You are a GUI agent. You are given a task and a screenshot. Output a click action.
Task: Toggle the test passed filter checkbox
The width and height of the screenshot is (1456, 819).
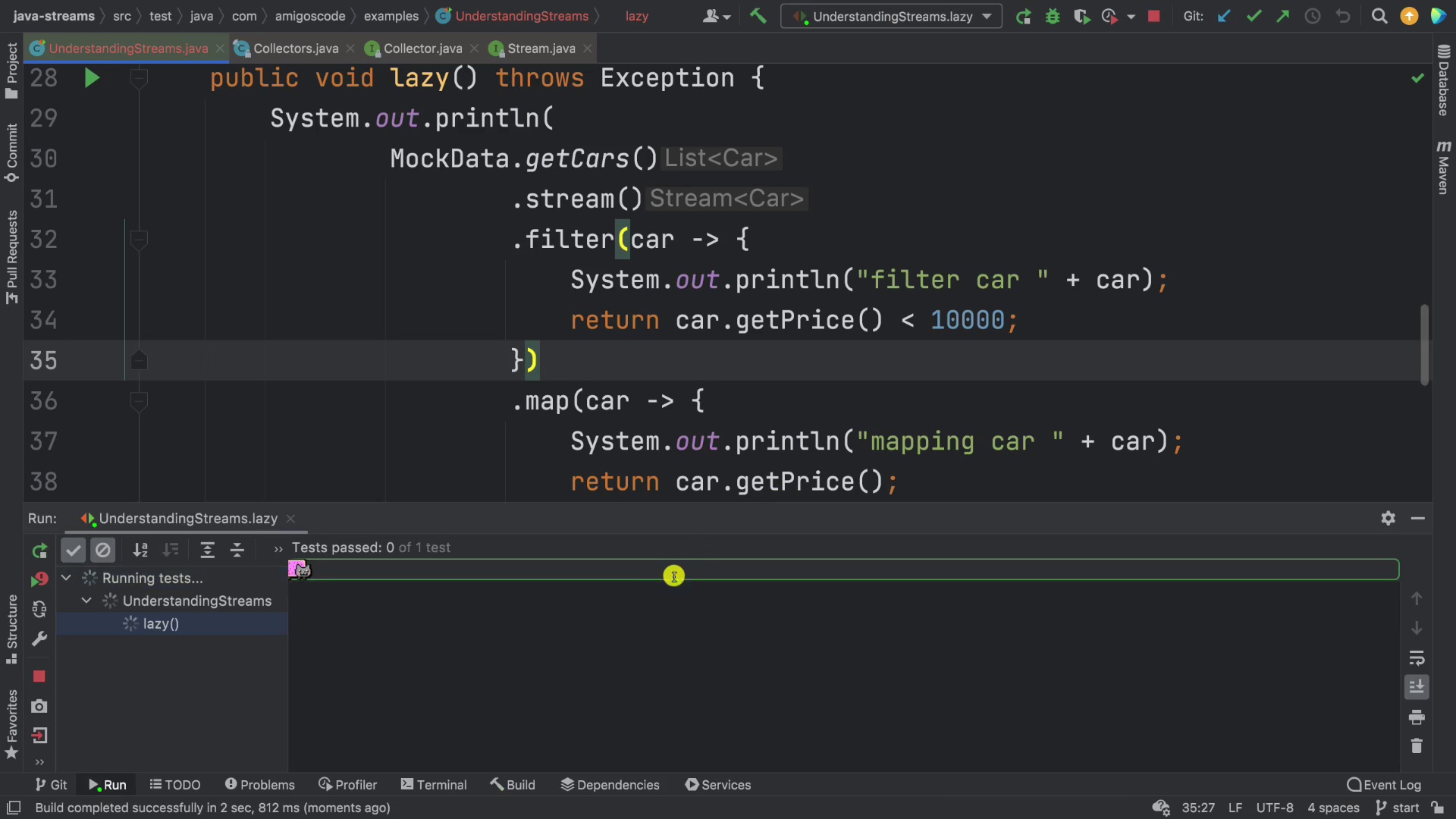point(73,549)
